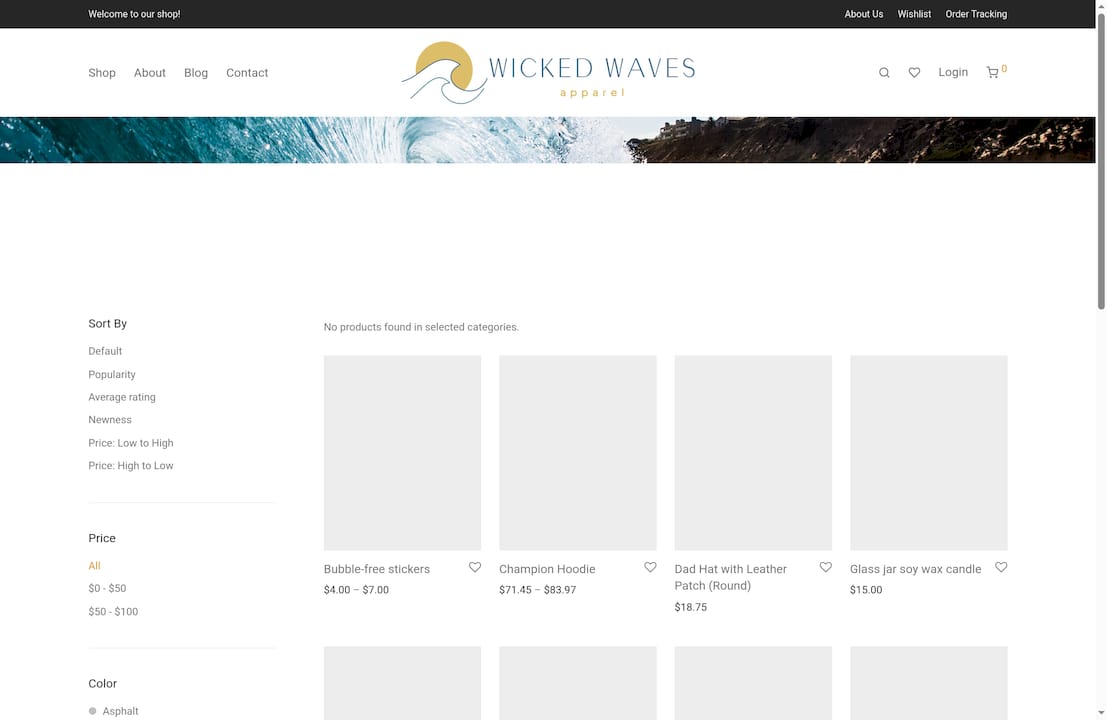Select the Asphalt color swatch
Screen dimensions: 1107x720
tap(93, 711)
